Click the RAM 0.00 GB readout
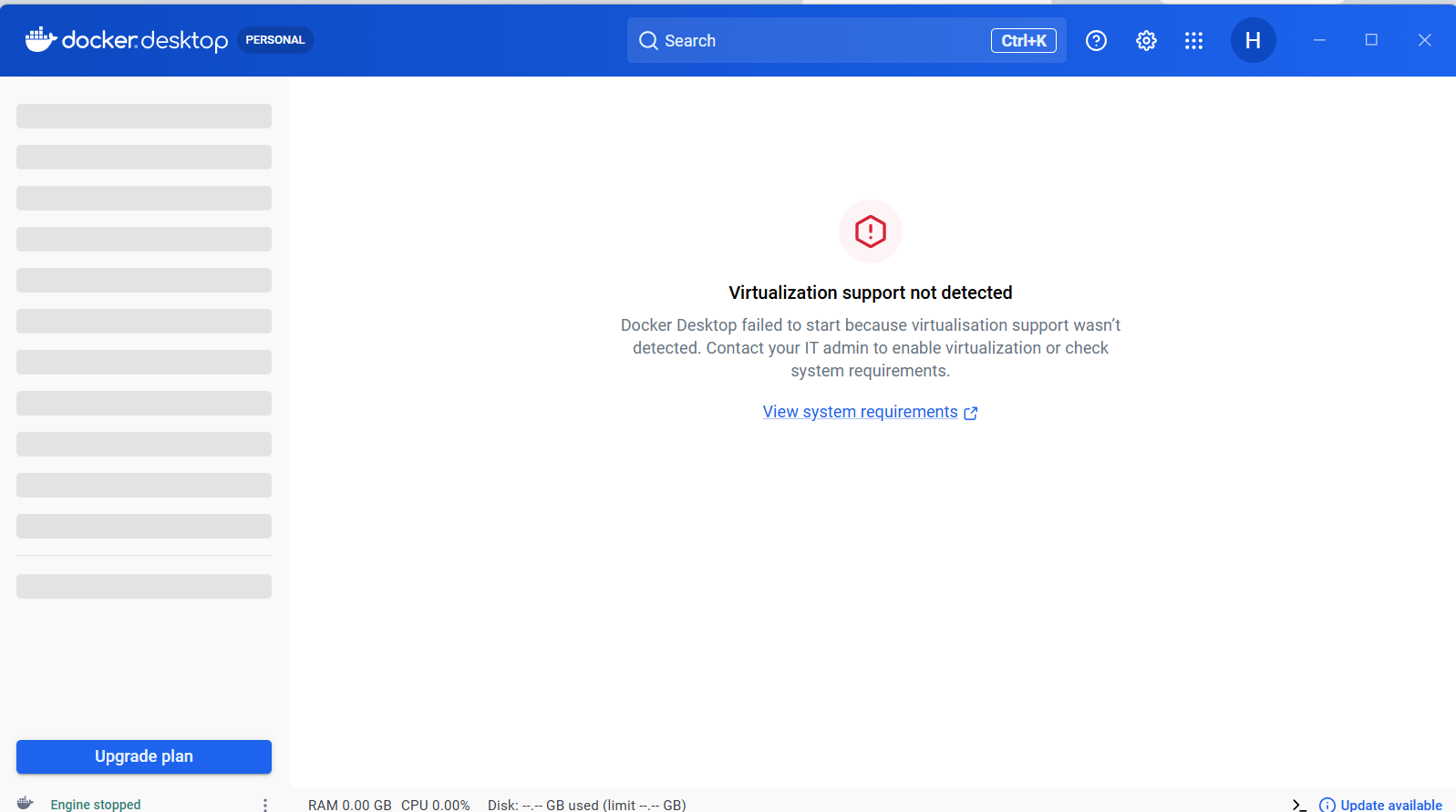The height and width of the screenshot is (812, 1456). click(350, 805)
